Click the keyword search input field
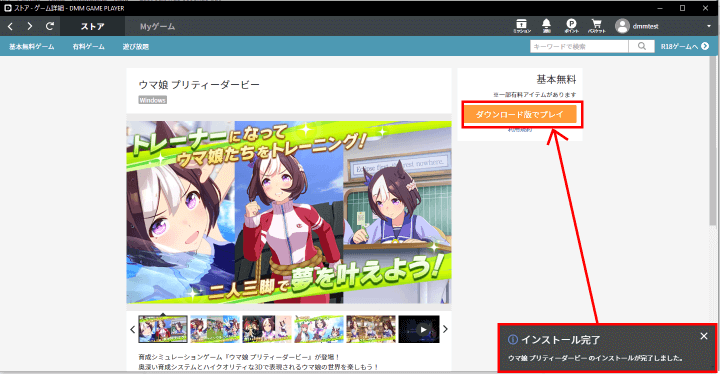This screenshot has height=374, width=720. click(x=579, y=46)
